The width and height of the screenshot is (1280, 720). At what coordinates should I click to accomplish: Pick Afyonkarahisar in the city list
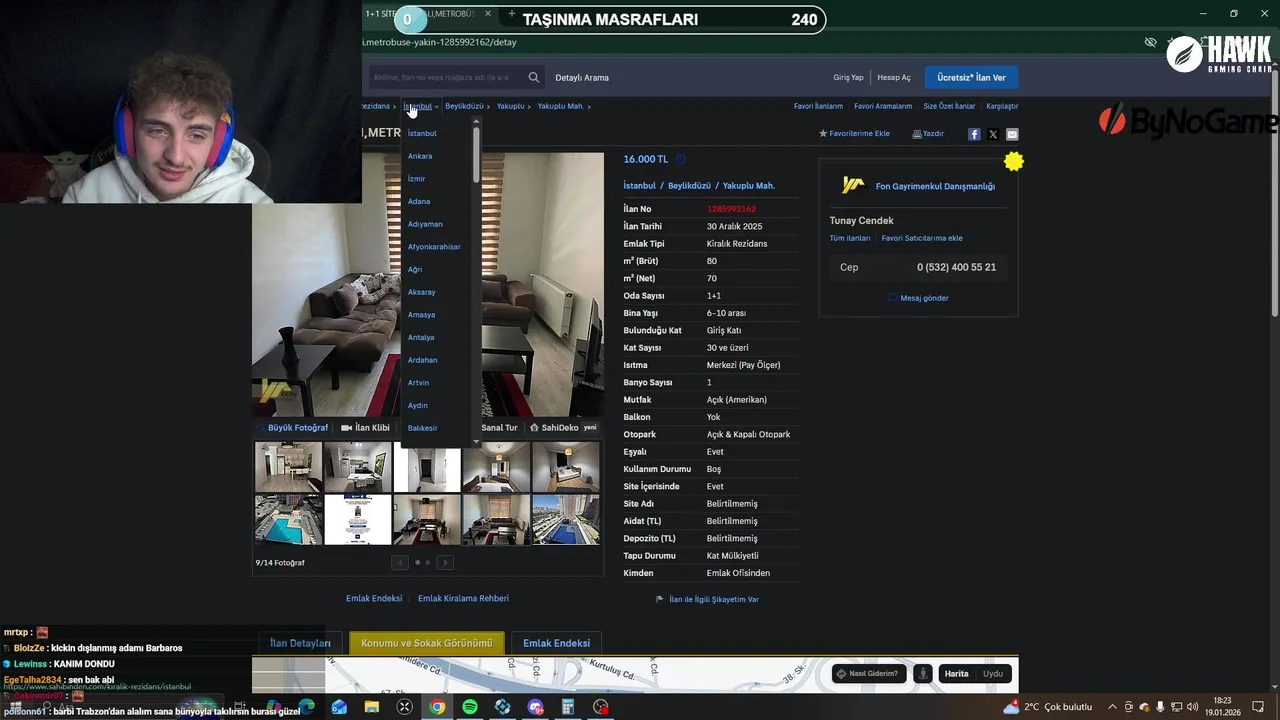[x=434, y=247]
